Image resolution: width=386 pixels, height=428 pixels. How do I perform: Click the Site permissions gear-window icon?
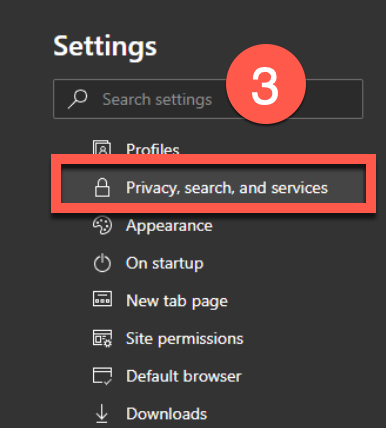[x=102, y=338]
